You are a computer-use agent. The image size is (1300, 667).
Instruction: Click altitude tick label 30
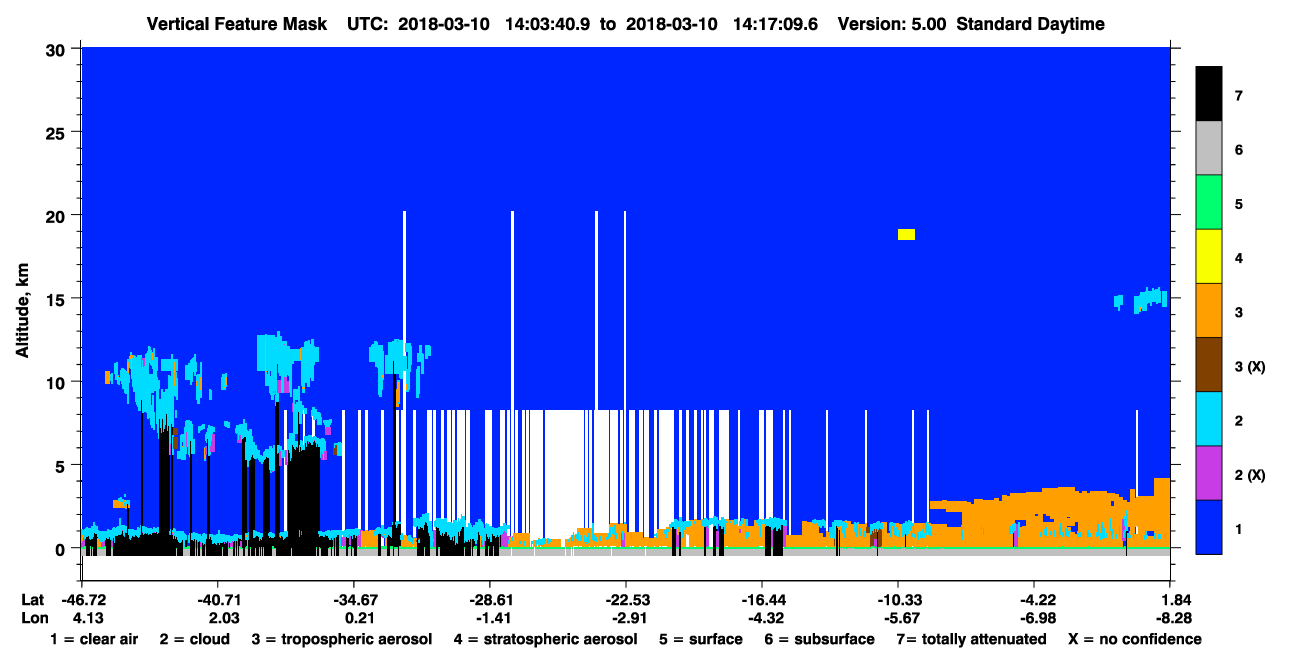pos(58,49)
